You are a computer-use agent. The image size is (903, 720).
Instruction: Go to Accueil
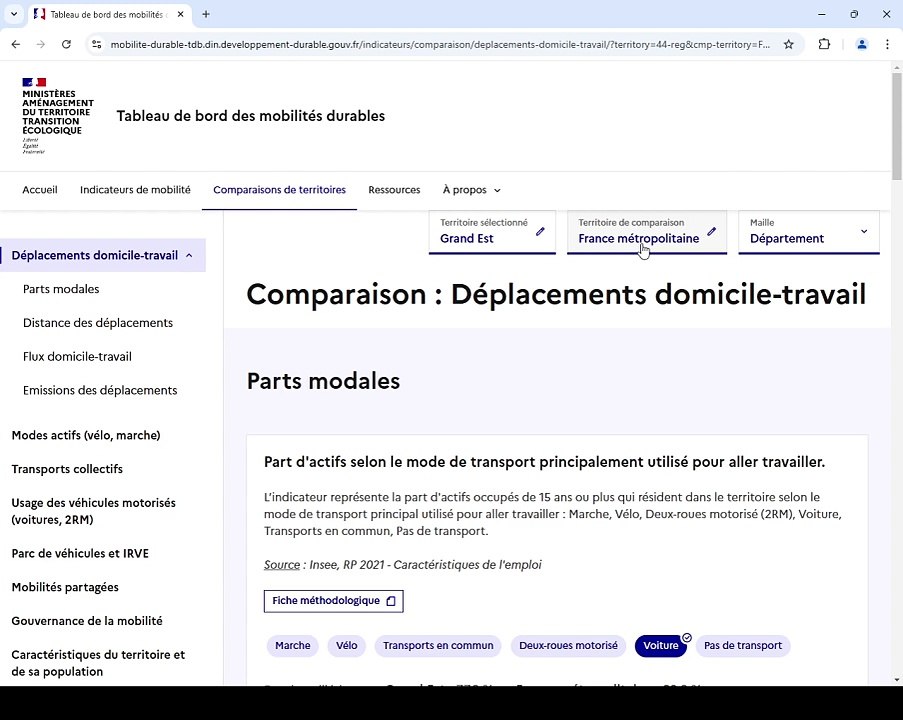click(x=40, y=190)
